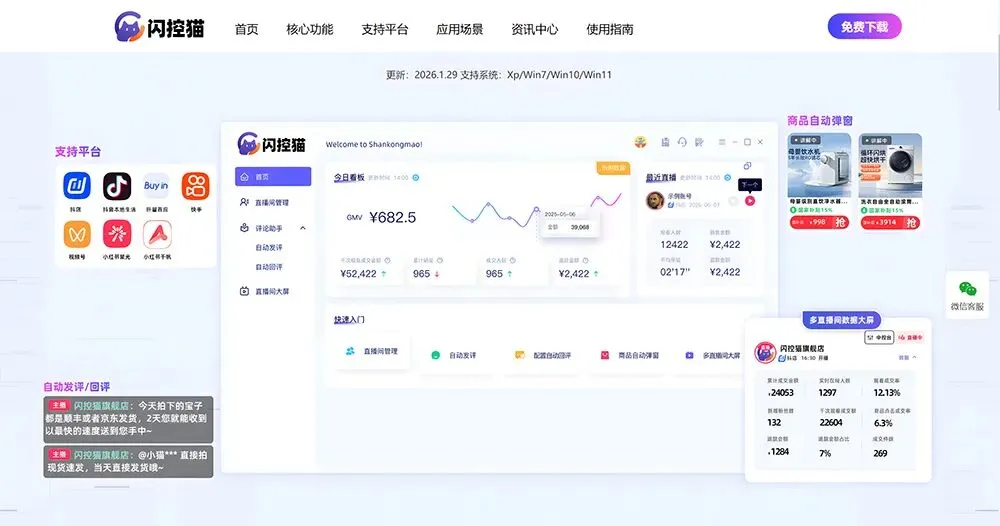Click the checklist icon in app title bar
The image size is (1000, 526).
pos(699,142)
